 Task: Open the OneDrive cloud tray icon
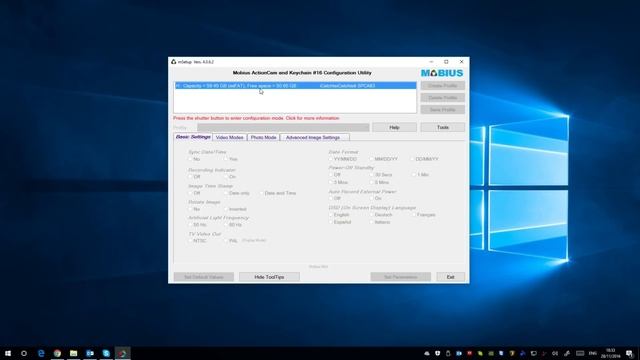(x=427, y=353)
